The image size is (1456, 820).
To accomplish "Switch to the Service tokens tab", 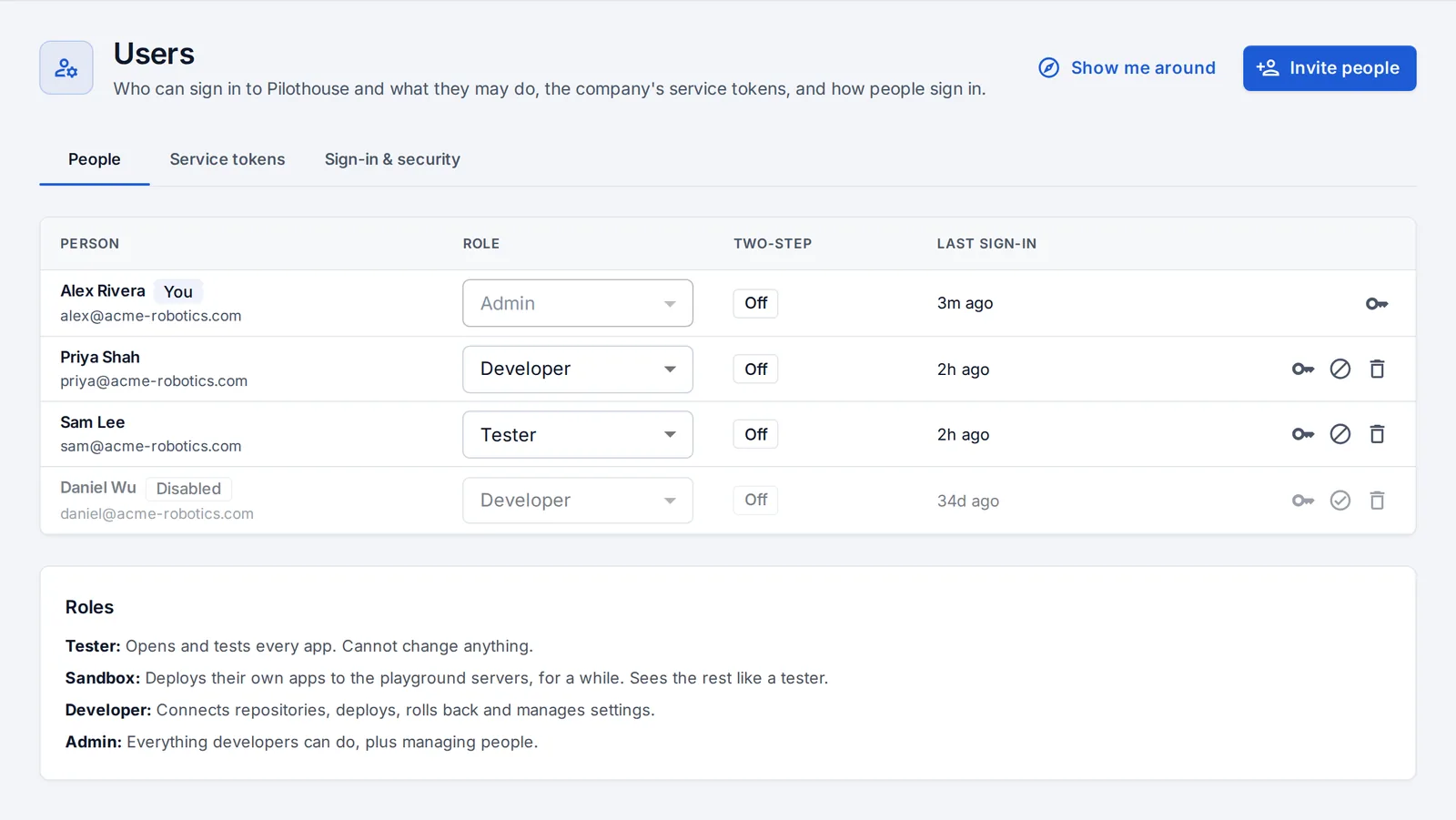I will click(x=227, y=159).
